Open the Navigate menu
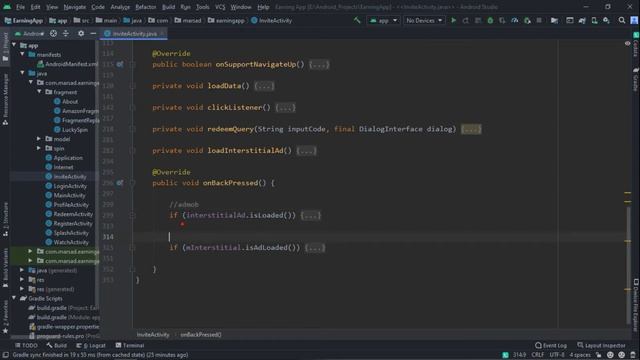 (75, 7)
